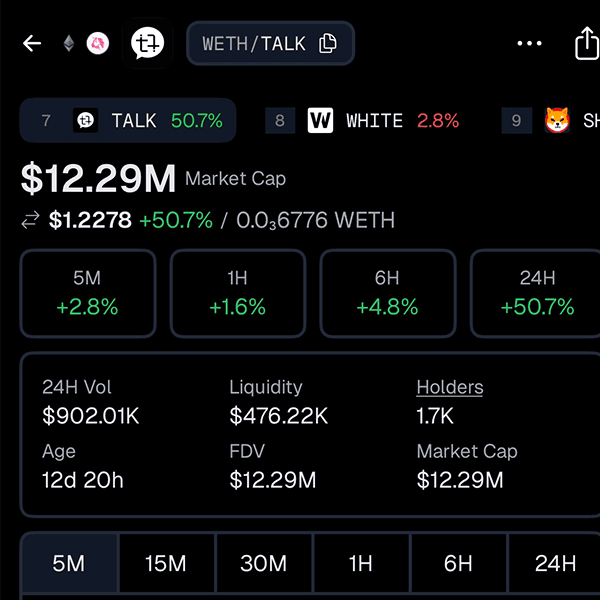The width and height of the screenshot is (600, 600).
Task: Open the underlined Holders link
Action: [x=450, y=387]
